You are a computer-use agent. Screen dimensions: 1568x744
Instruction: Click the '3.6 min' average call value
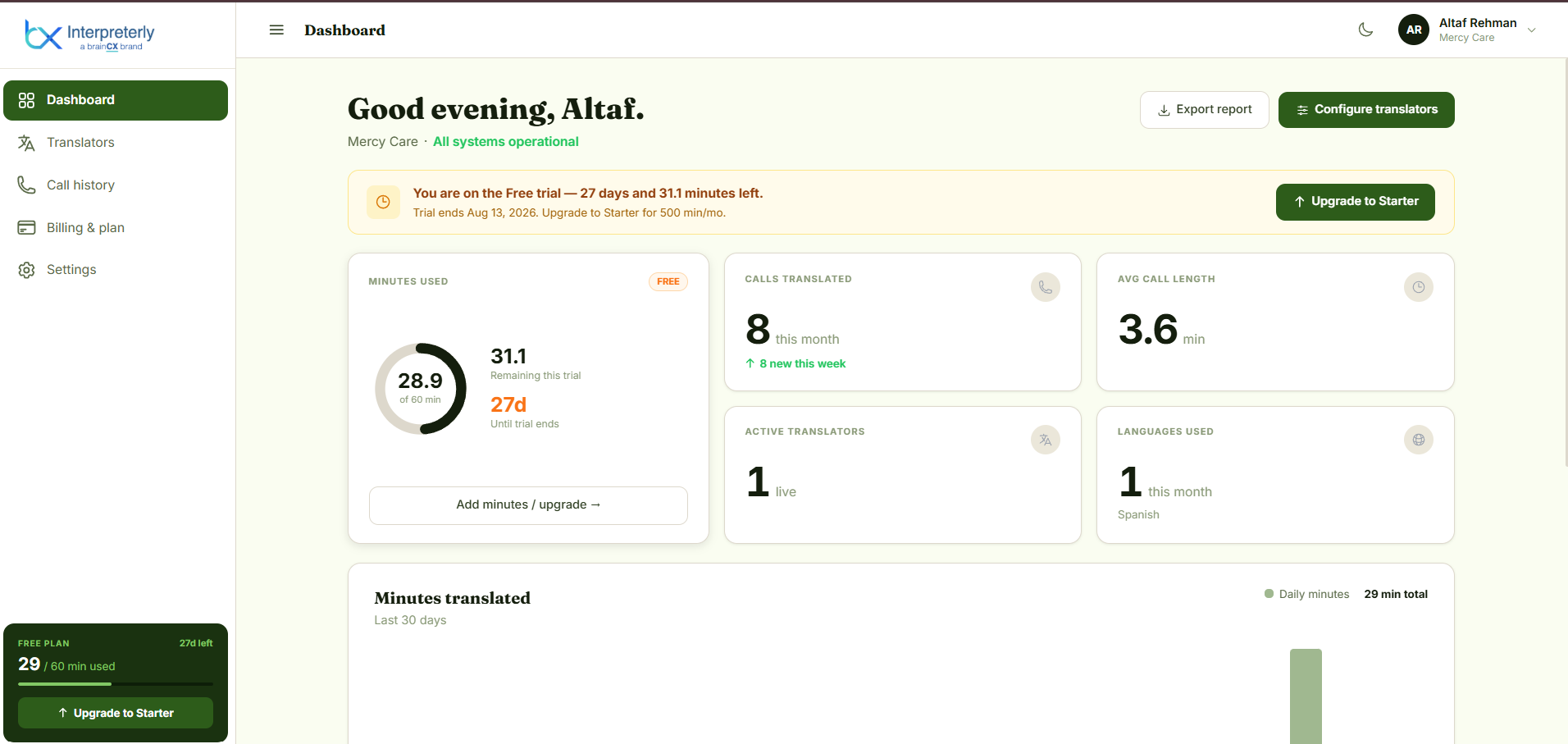(x=1161, y=330)
